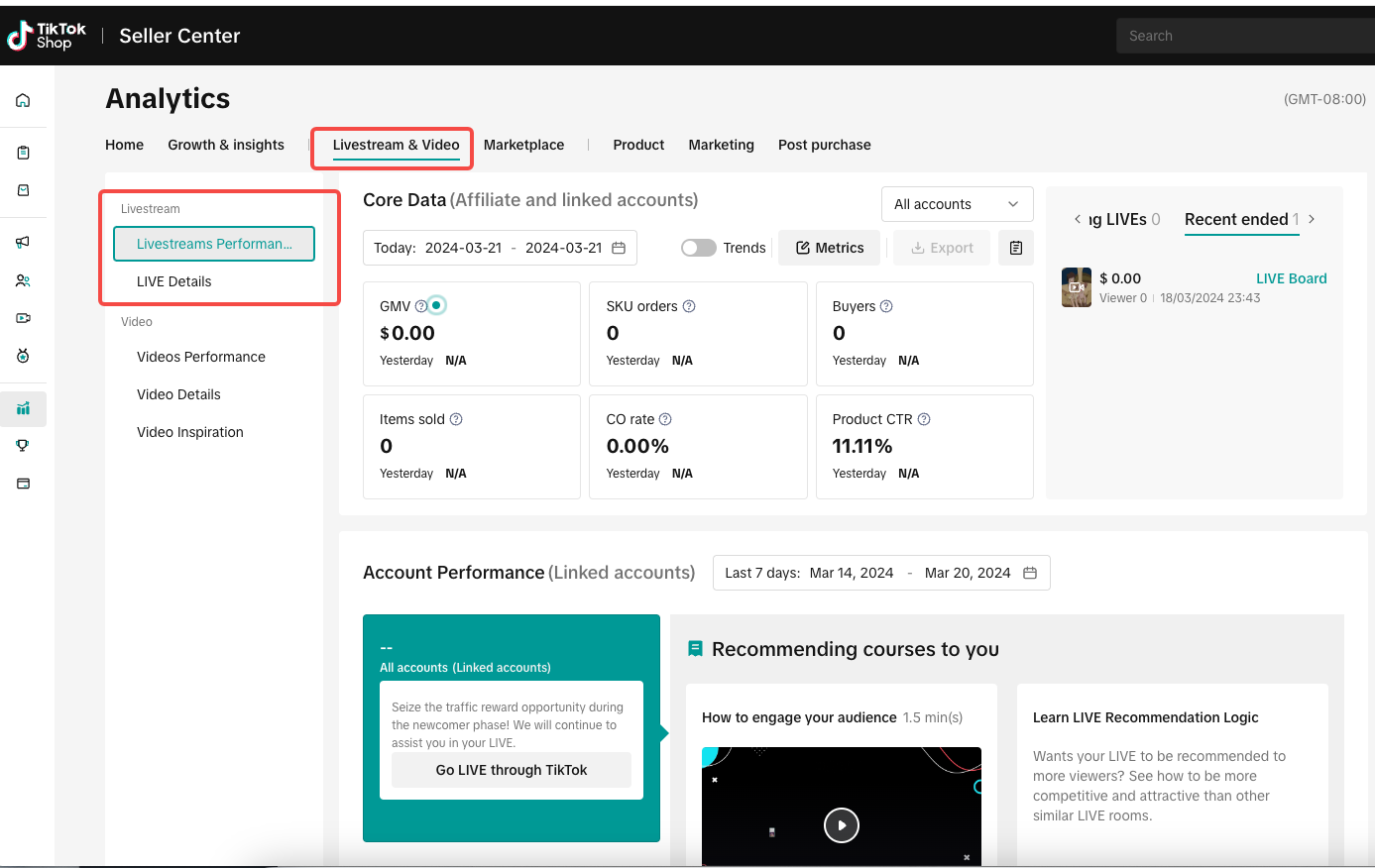Screen dimensions: 1375x868
Task: Play the audience engagement course video
Action: coord(842,824)
